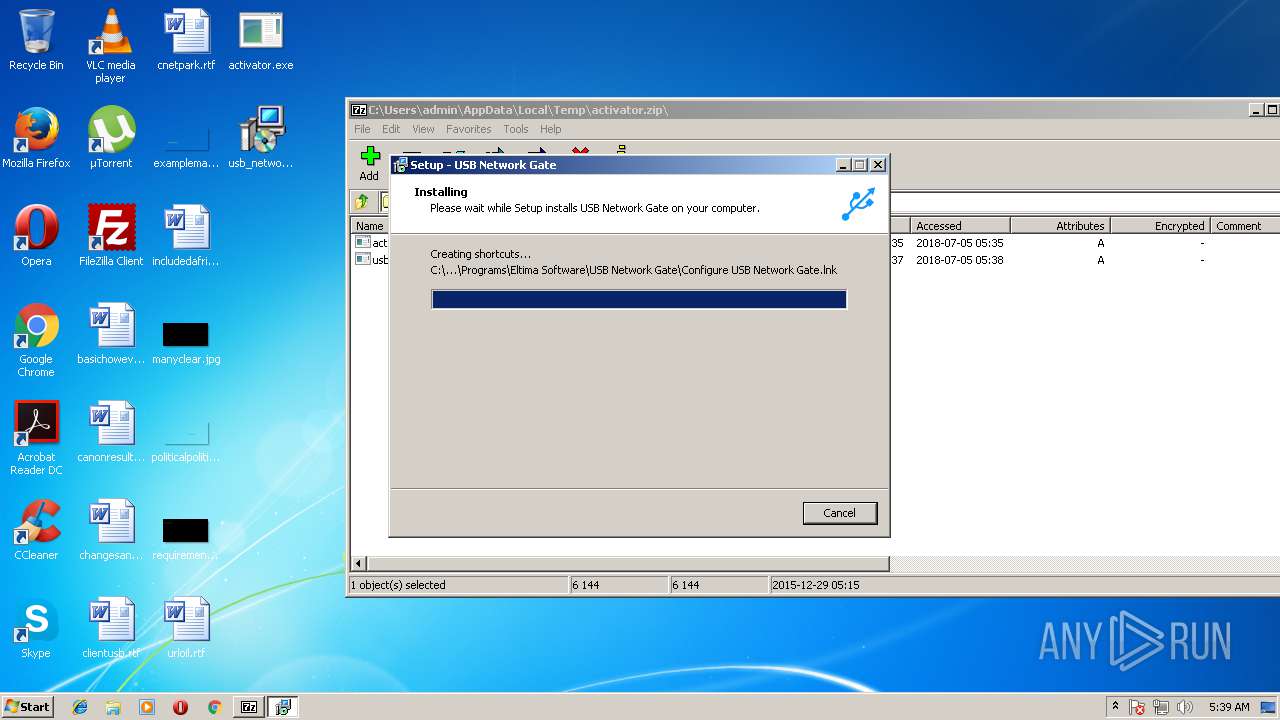
Task: Open Opera taskbar icon
Action: pos(180,707)
